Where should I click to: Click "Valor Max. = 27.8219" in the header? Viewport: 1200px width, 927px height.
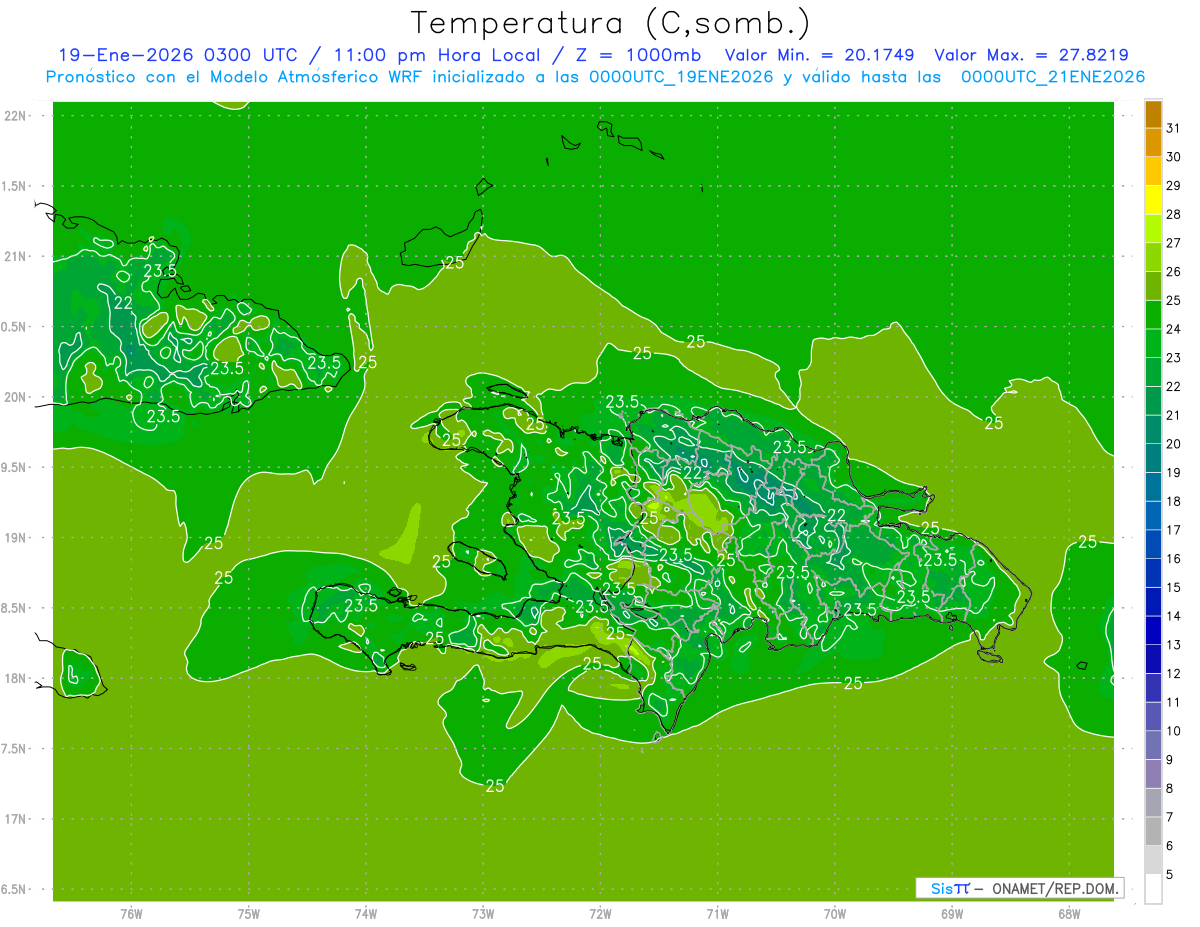pyautogui.click(x=1032, y=56)
